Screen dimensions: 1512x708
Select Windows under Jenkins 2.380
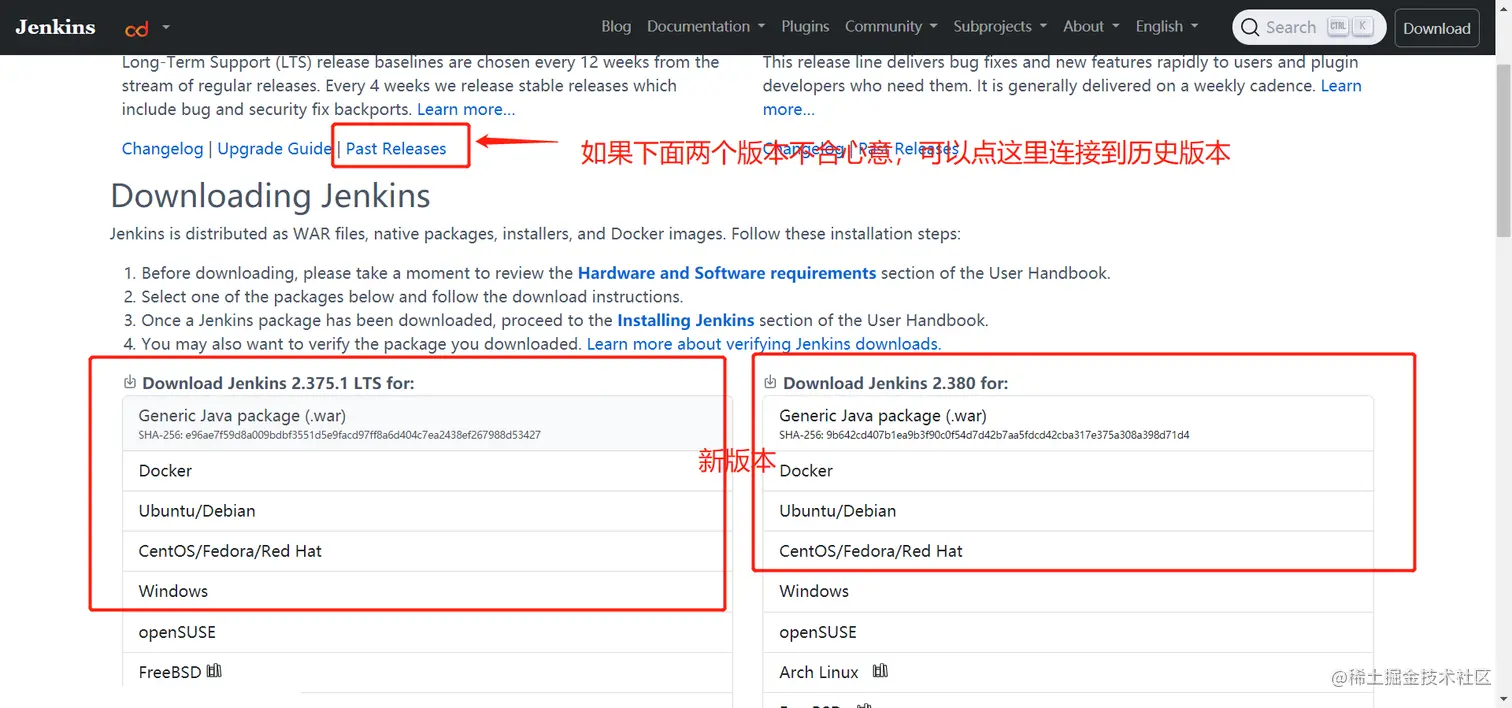coord(1068,591)
